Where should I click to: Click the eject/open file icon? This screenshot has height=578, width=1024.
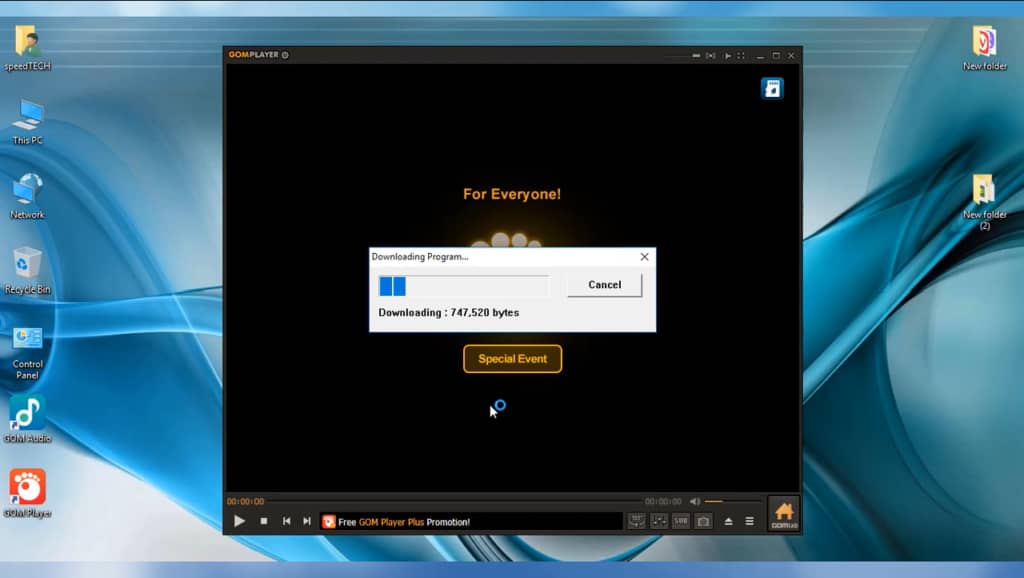(728, 521)
